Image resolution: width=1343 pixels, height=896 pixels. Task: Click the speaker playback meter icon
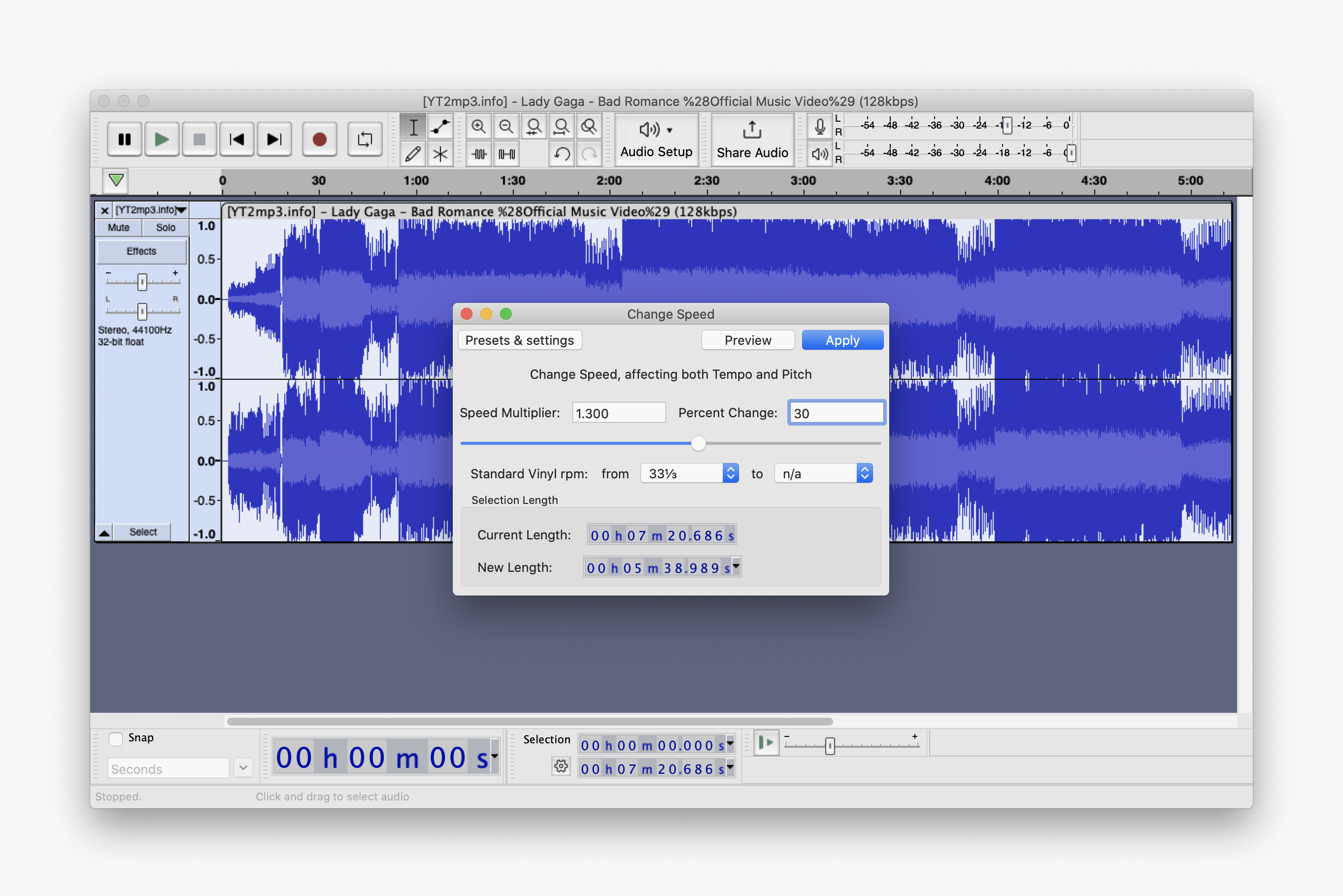point(819,153)
